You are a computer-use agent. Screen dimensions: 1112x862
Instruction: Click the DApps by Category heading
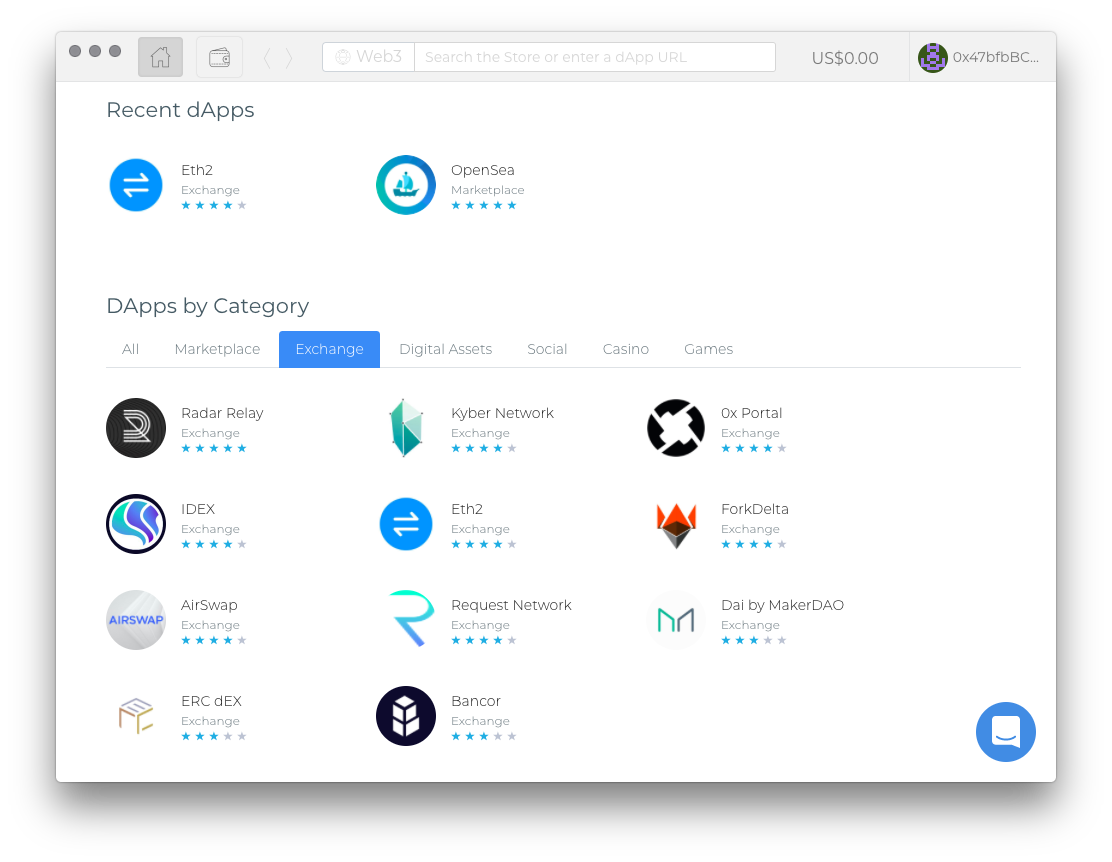click(x=207, y=306)
